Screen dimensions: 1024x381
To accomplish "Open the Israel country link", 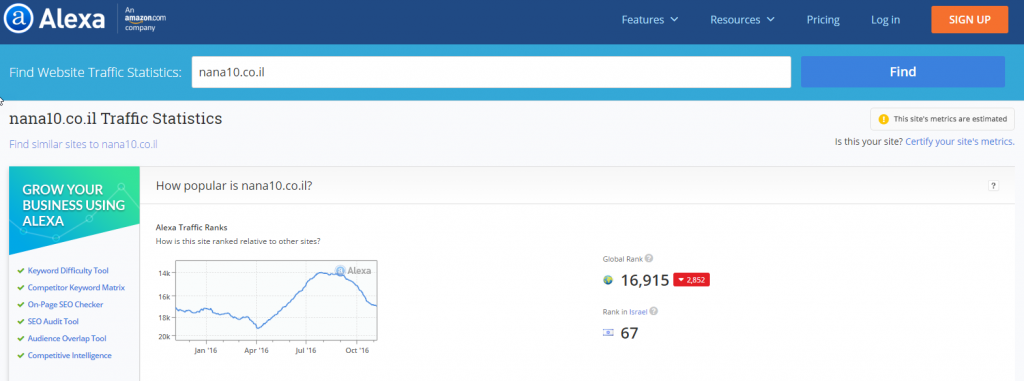I will click(638, 312).
